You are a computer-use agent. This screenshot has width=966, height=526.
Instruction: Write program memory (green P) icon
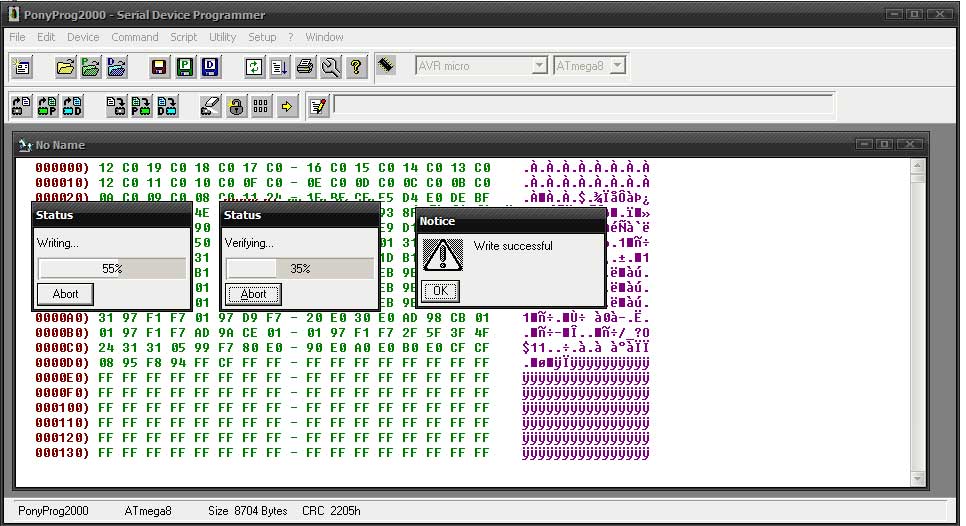click(141, 107)
